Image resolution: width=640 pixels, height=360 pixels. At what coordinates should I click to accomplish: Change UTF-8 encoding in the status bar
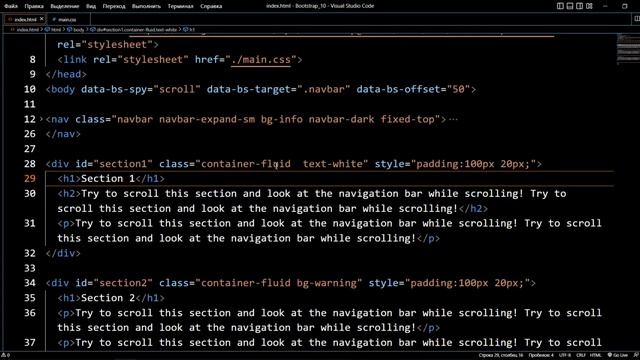(565, 355)
